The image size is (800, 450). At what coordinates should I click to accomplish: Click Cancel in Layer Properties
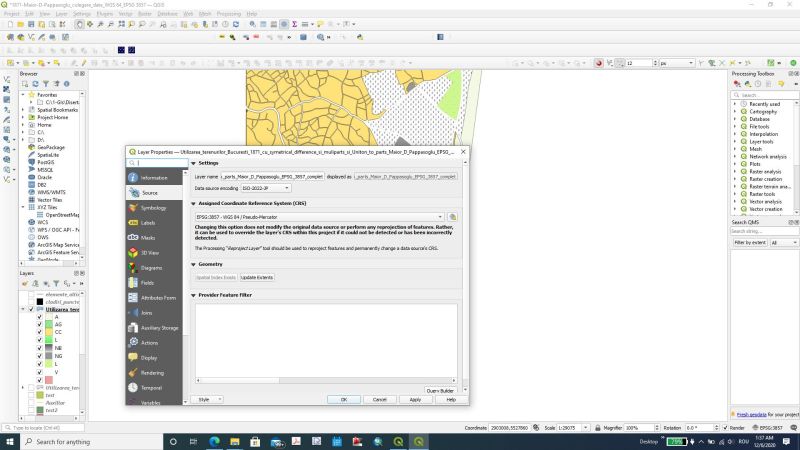point(380,399)
